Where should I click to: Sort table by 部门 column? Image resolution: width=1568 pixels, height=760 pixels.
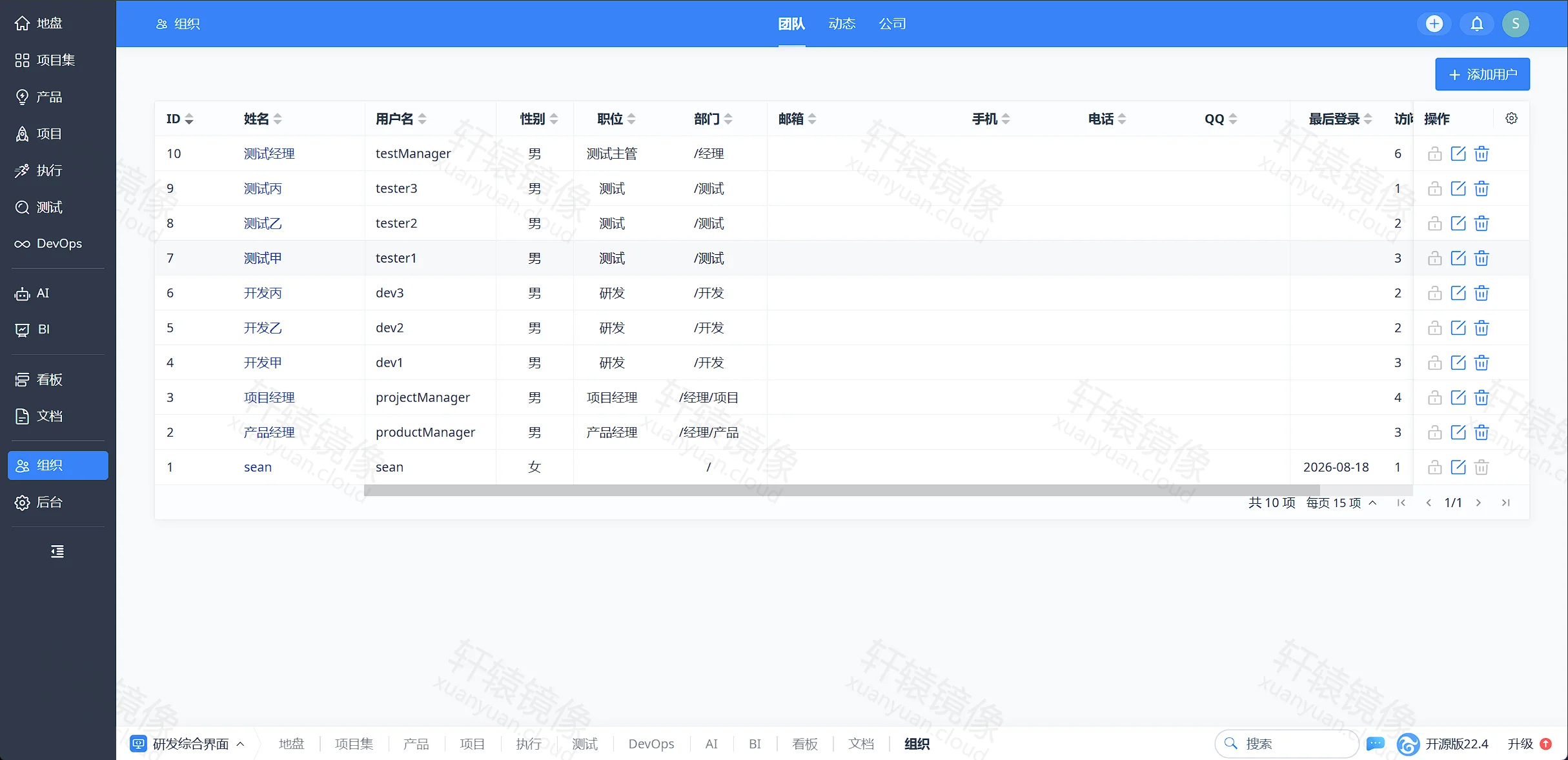point(713,119)
